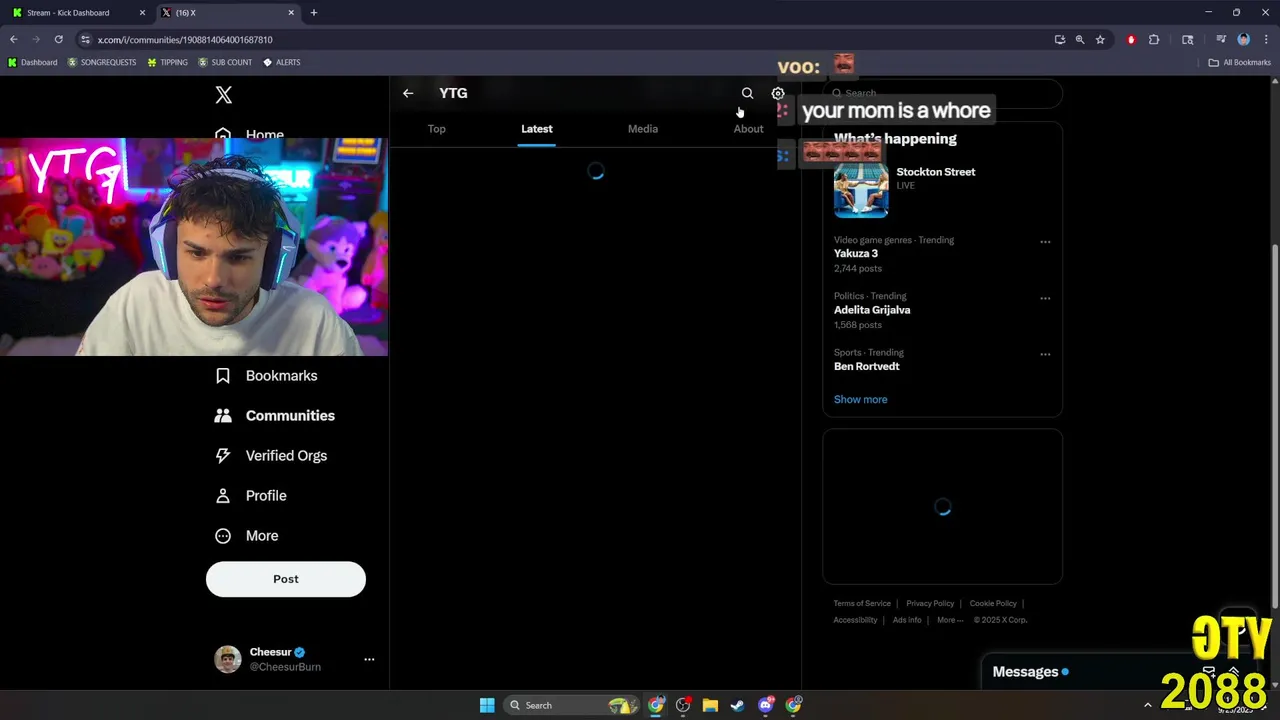This screenshot has height=720, width=1280.
Task: Open the Cookie Policy link
Action: click(x=993, y=603)
